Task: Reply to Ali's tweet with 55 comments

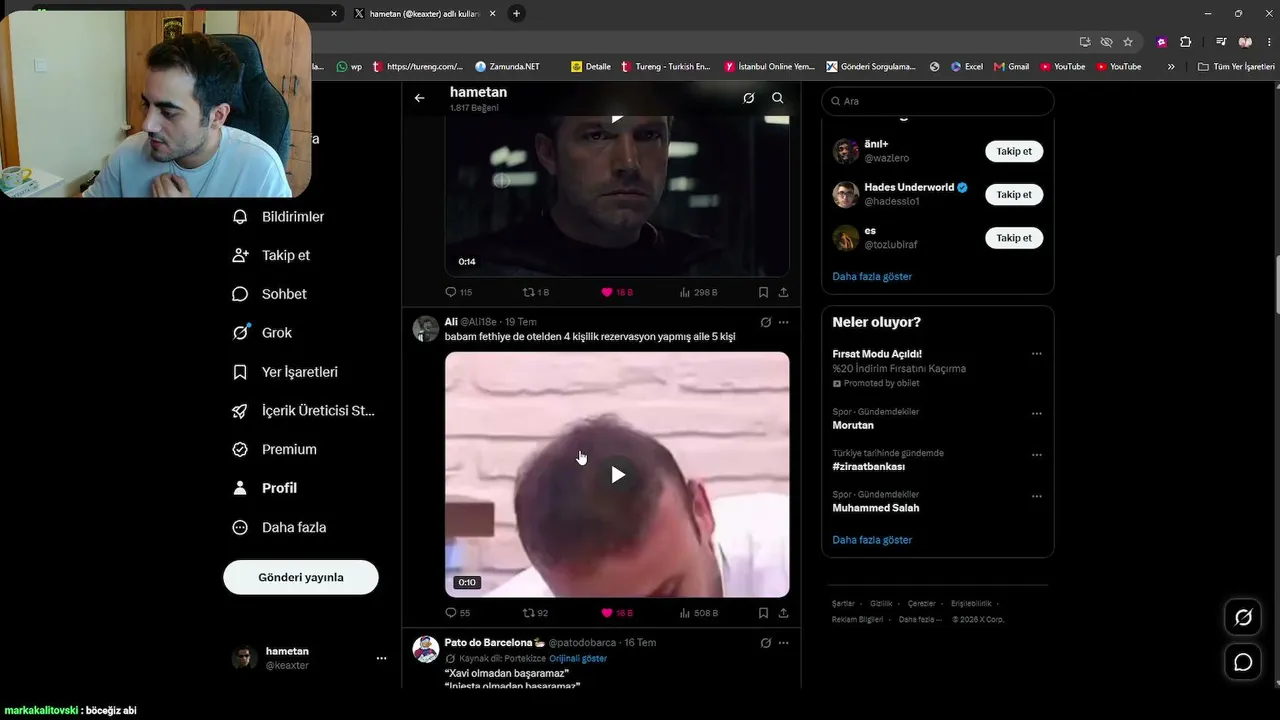Action: click(458, 613)
